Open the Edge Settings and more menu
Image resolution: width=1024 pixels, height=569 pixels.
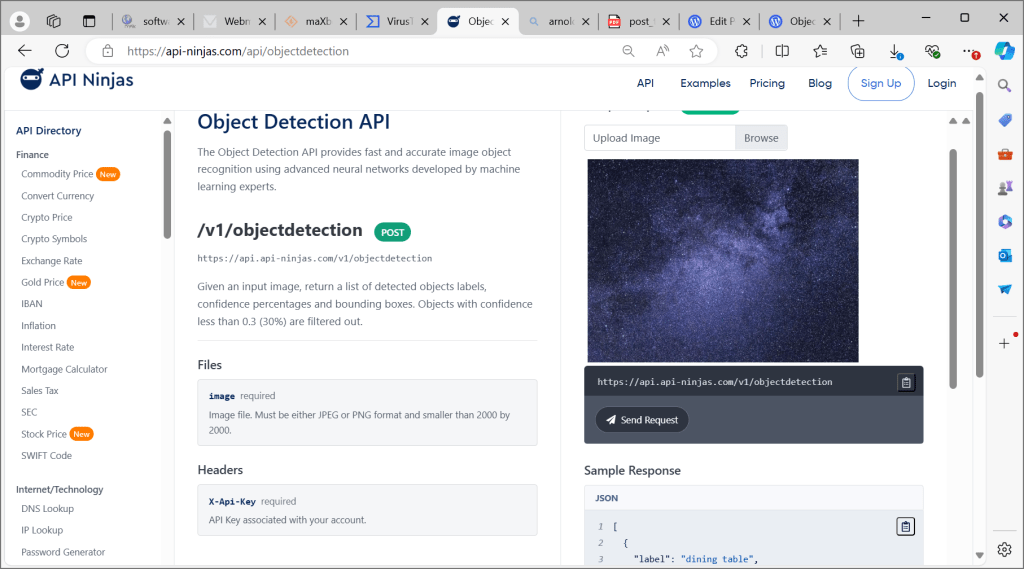pyautogui.click(x=968, y=51)
